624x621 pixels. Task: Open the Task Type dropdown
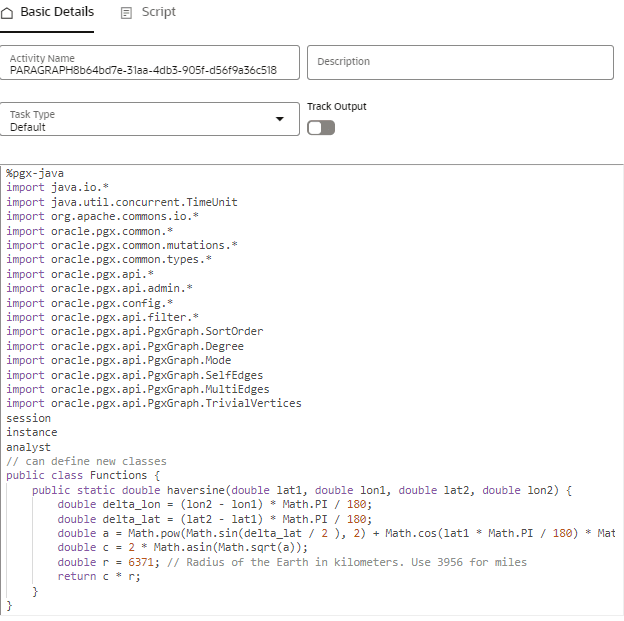click(x=150, y=119)
